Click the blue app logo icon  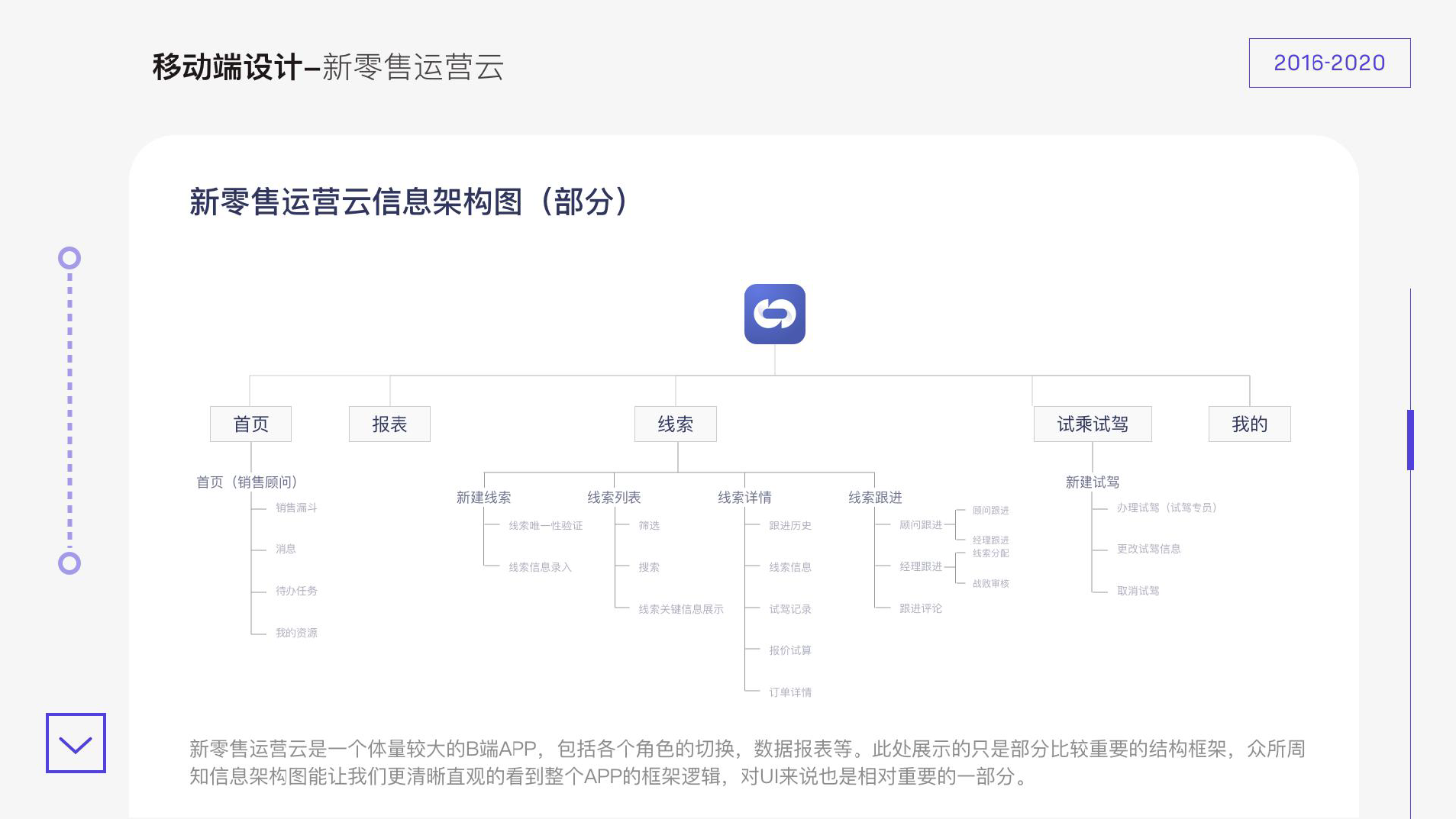tap(774, 314)
